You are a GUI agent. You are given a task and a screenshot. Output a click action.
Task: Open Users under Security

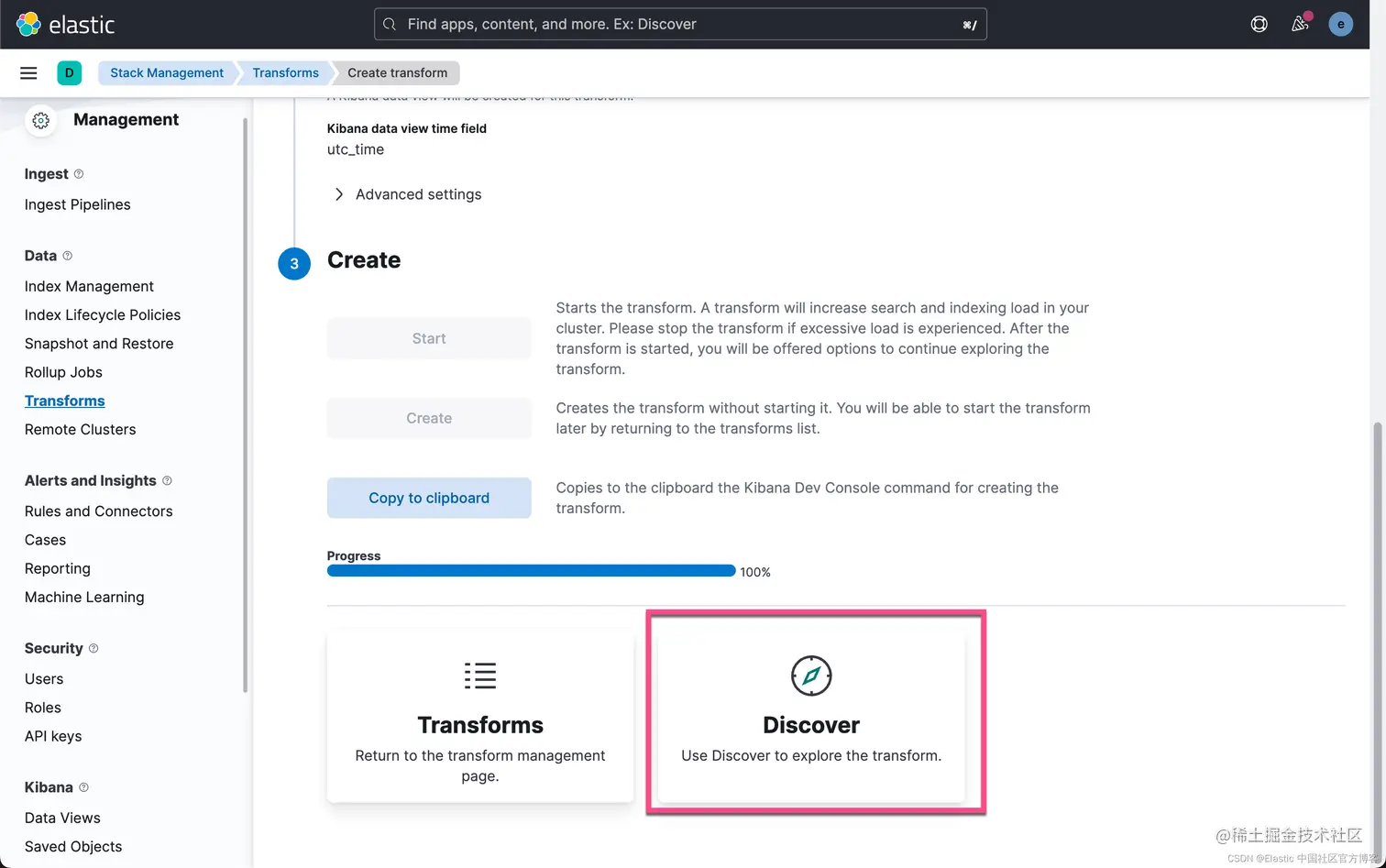click(x=44, y=679)
